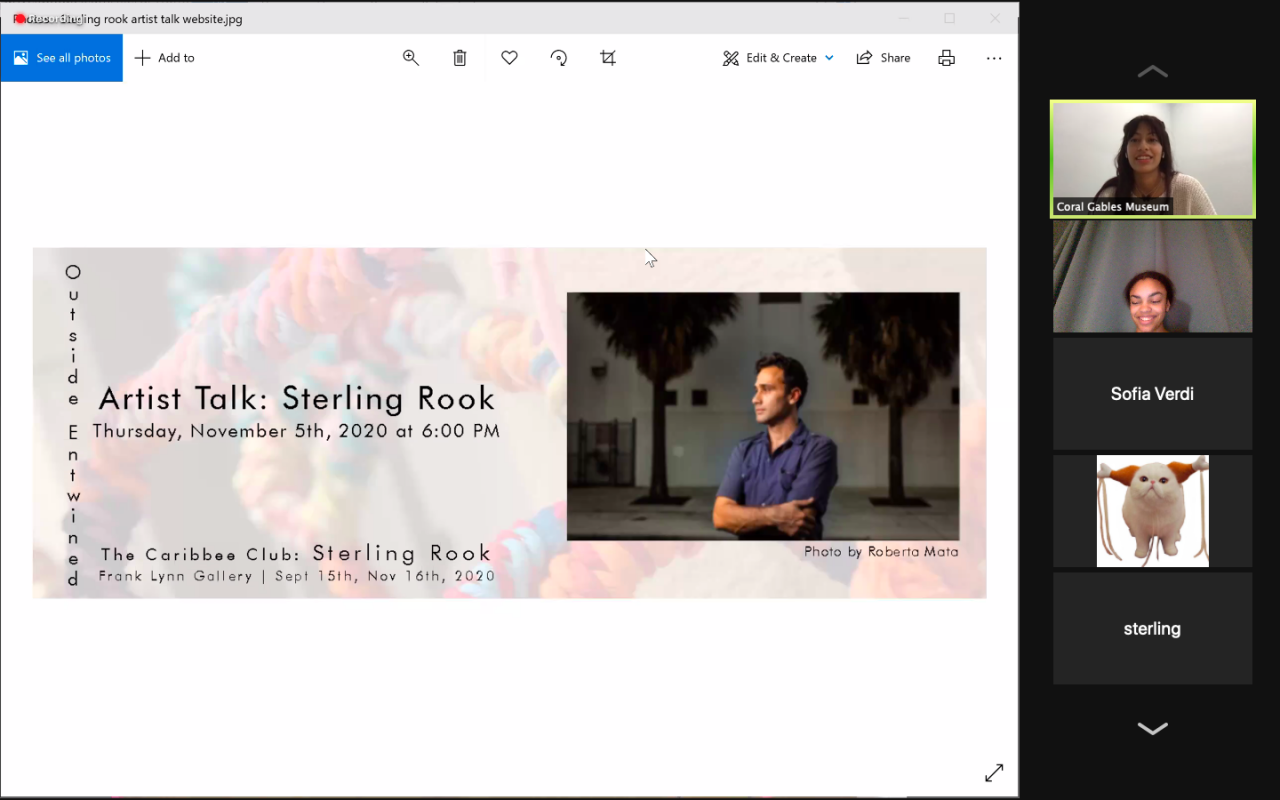Screen dimensions: 1280x800
Task: Click the artist portrait photo in banner
Action: pyautogui.click(x=762, y=416)
